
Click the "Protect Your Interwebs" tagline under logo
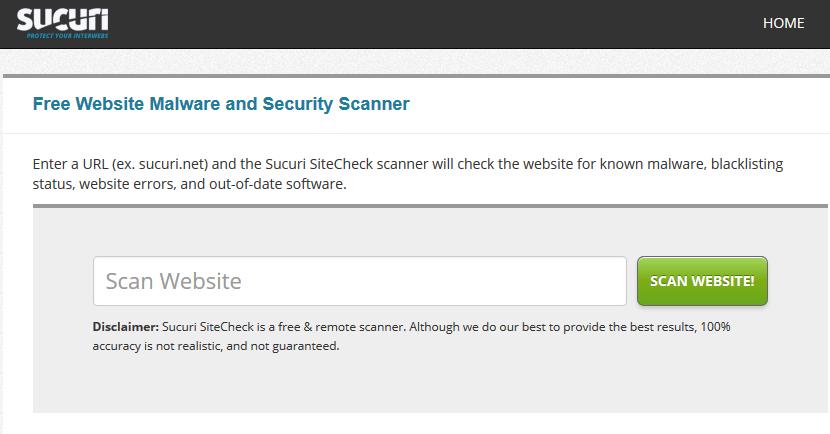coord(67,36)
